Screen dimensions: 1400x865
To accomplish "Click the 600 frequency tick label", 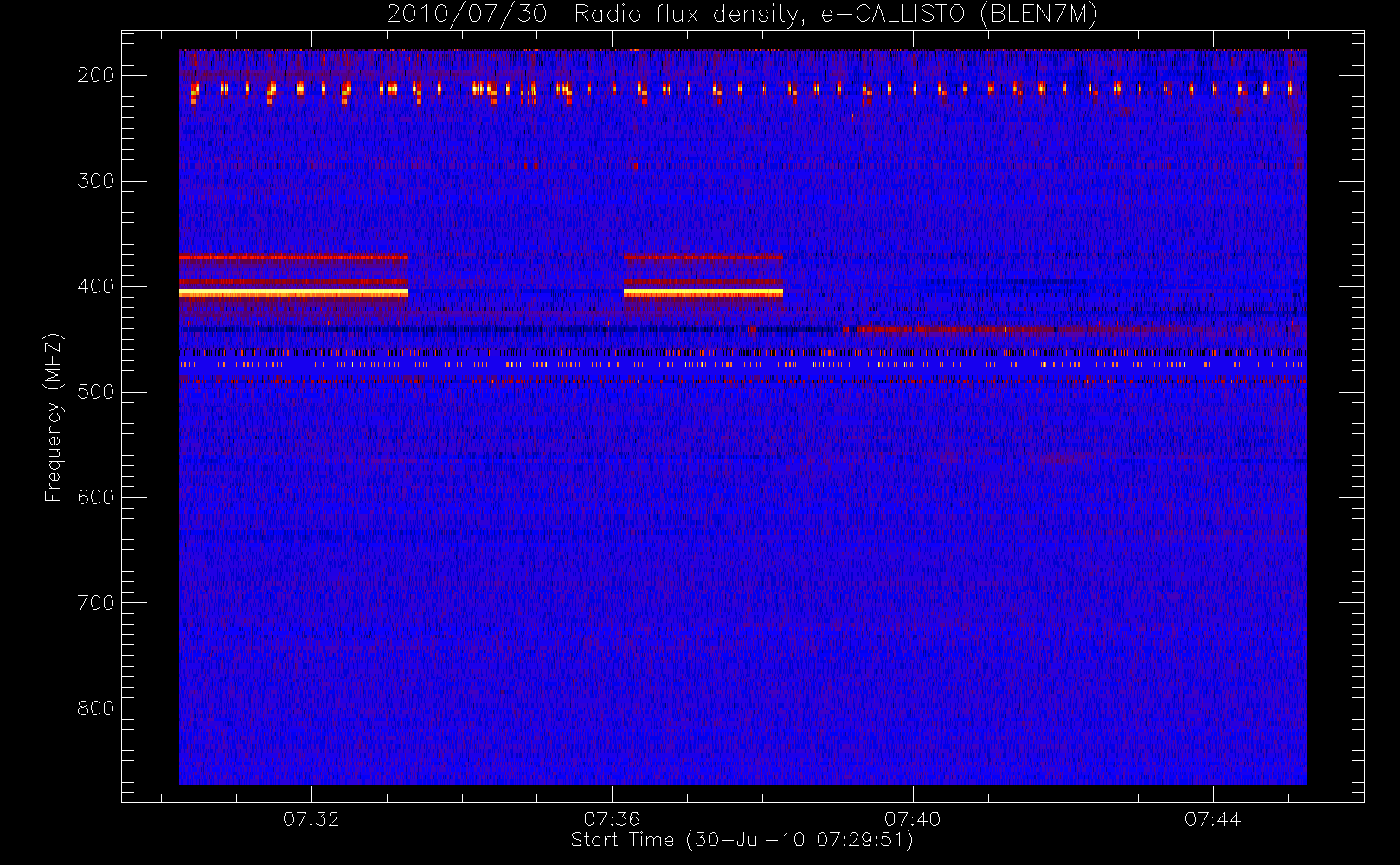I will coord(96,497).
